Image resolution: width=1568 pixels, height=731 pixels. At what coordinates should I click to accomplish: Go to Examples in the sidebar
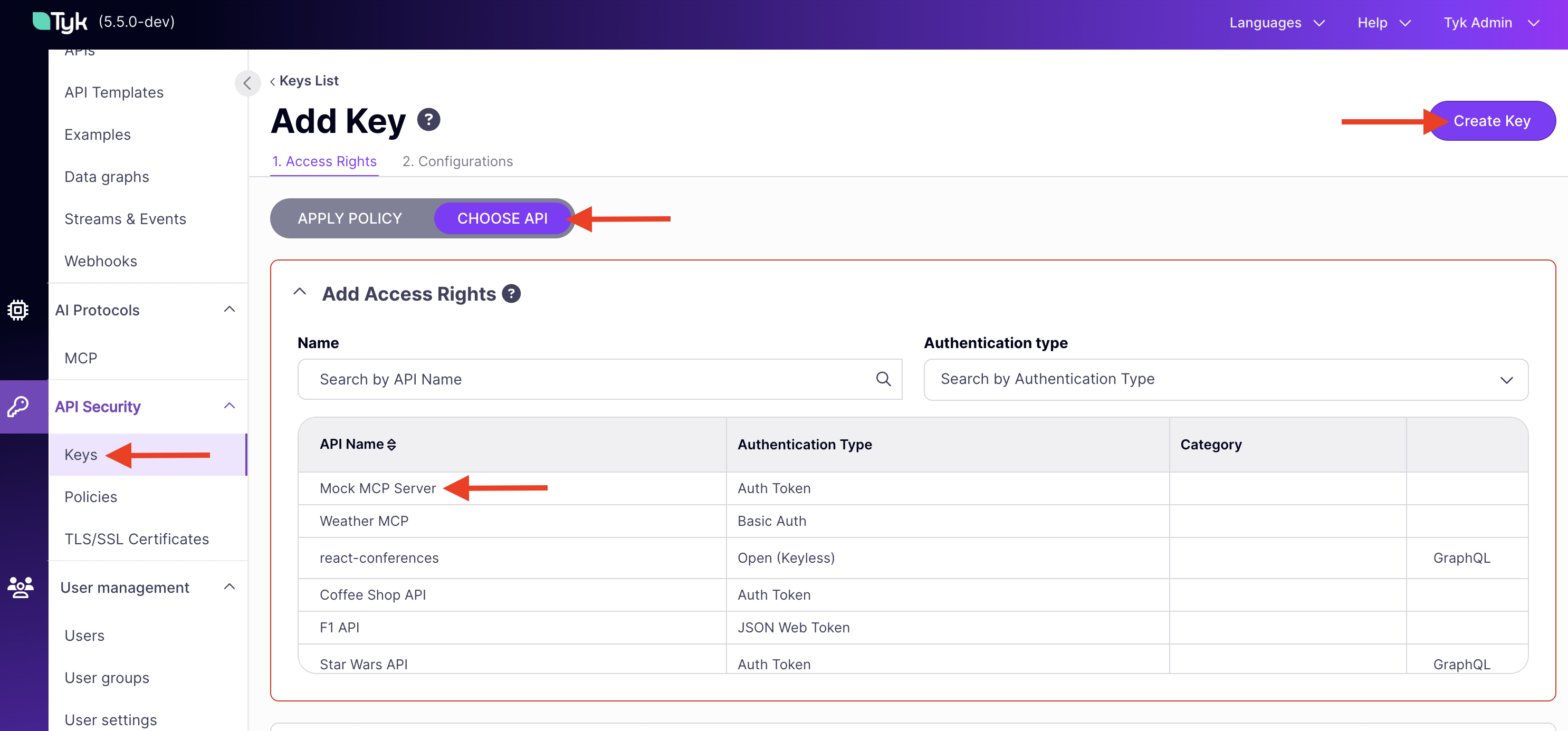[x=98, y=134]
